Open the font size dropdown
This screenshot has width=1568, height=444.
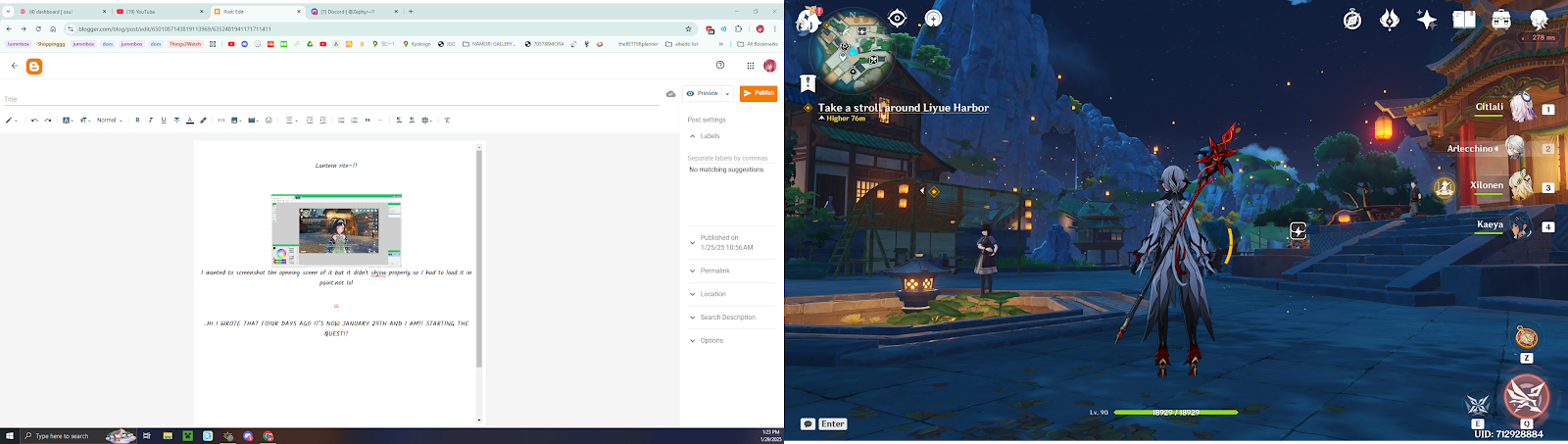pyautogui.click(x=85, y=121)
